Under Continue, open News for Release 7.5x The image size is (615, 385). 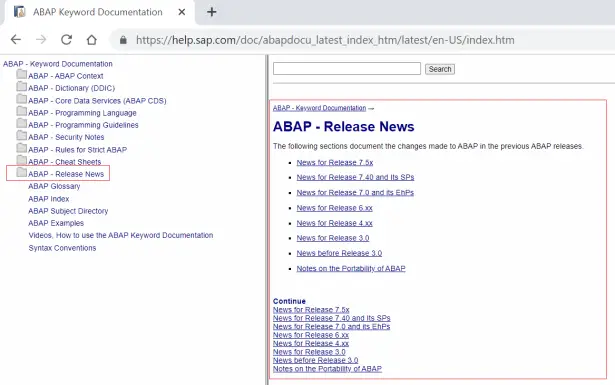click(x=311, y=310)
